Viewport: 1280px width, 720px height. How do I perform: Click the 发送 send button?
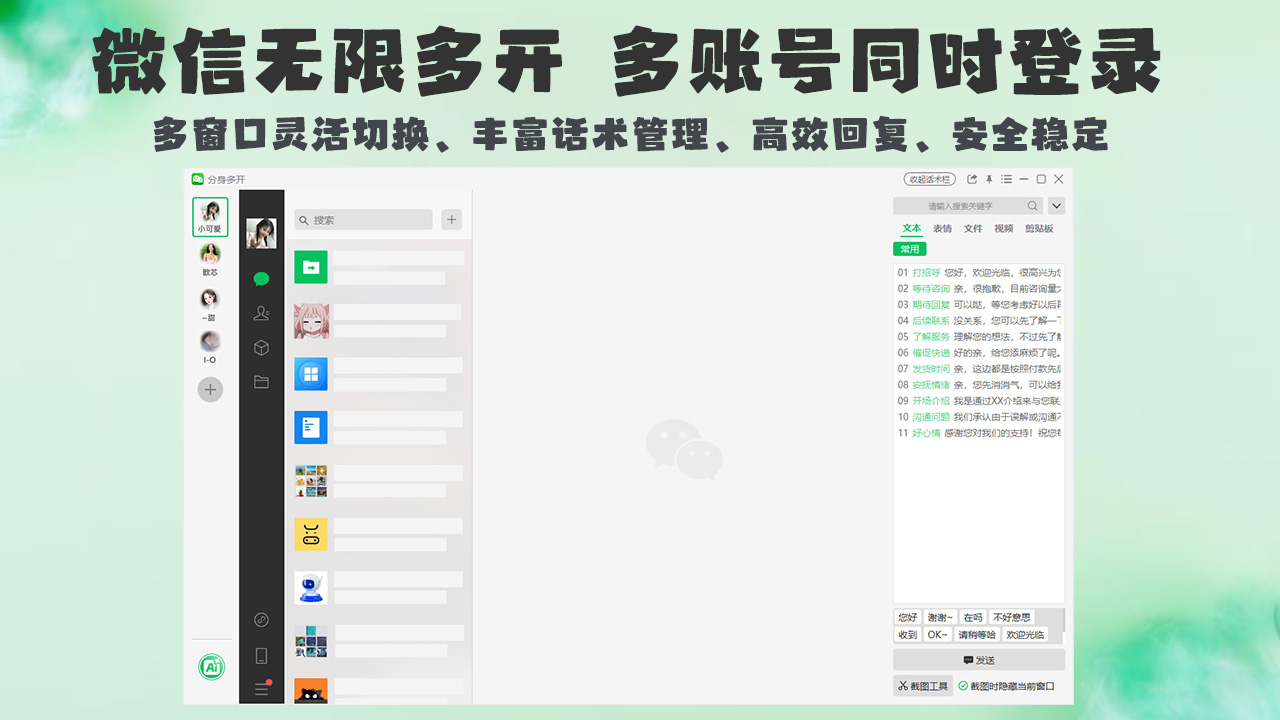point(978,660)
